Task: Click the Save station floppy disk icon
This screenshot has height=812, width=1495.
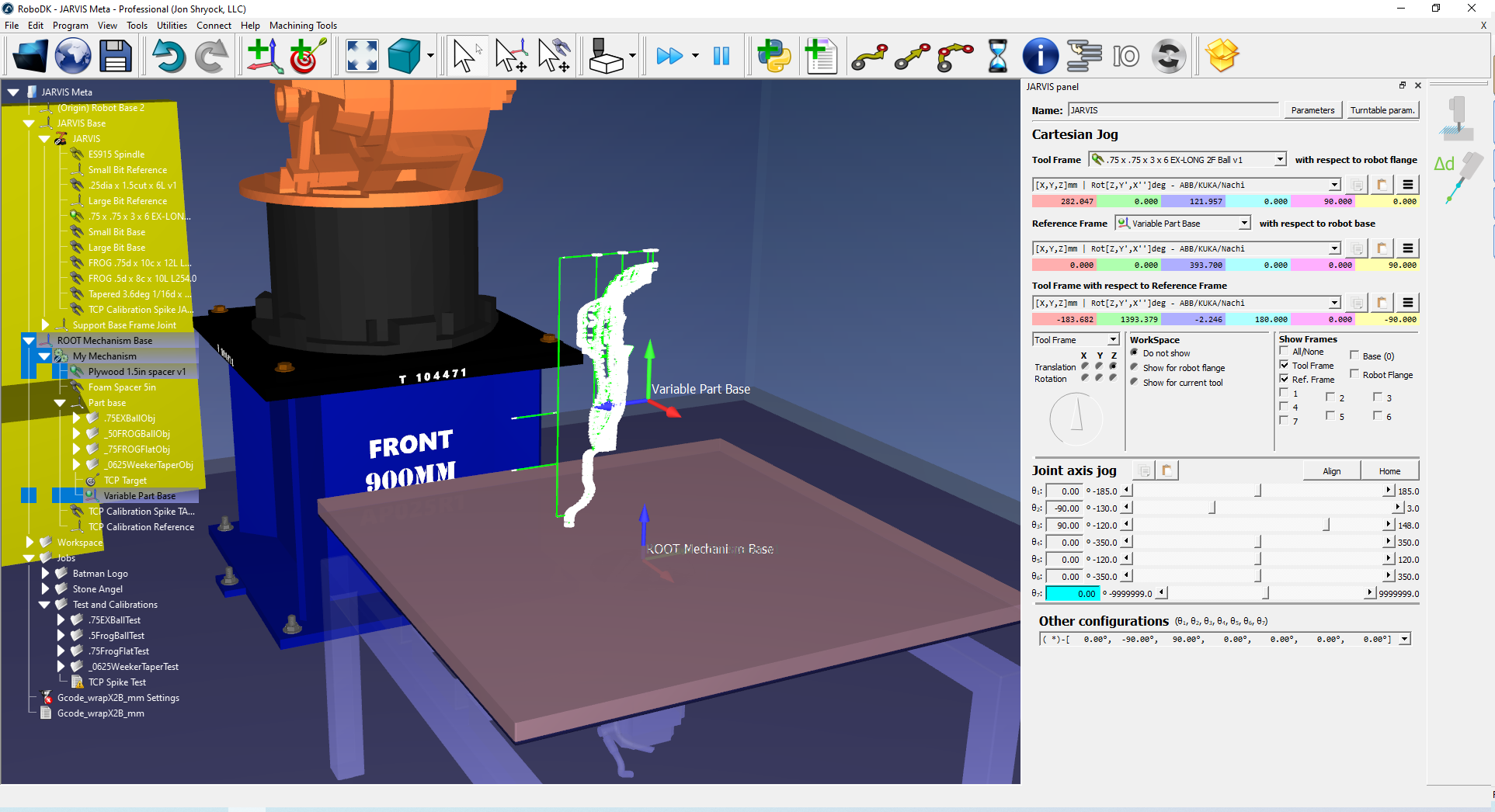Action: click(x=116, y=57)
